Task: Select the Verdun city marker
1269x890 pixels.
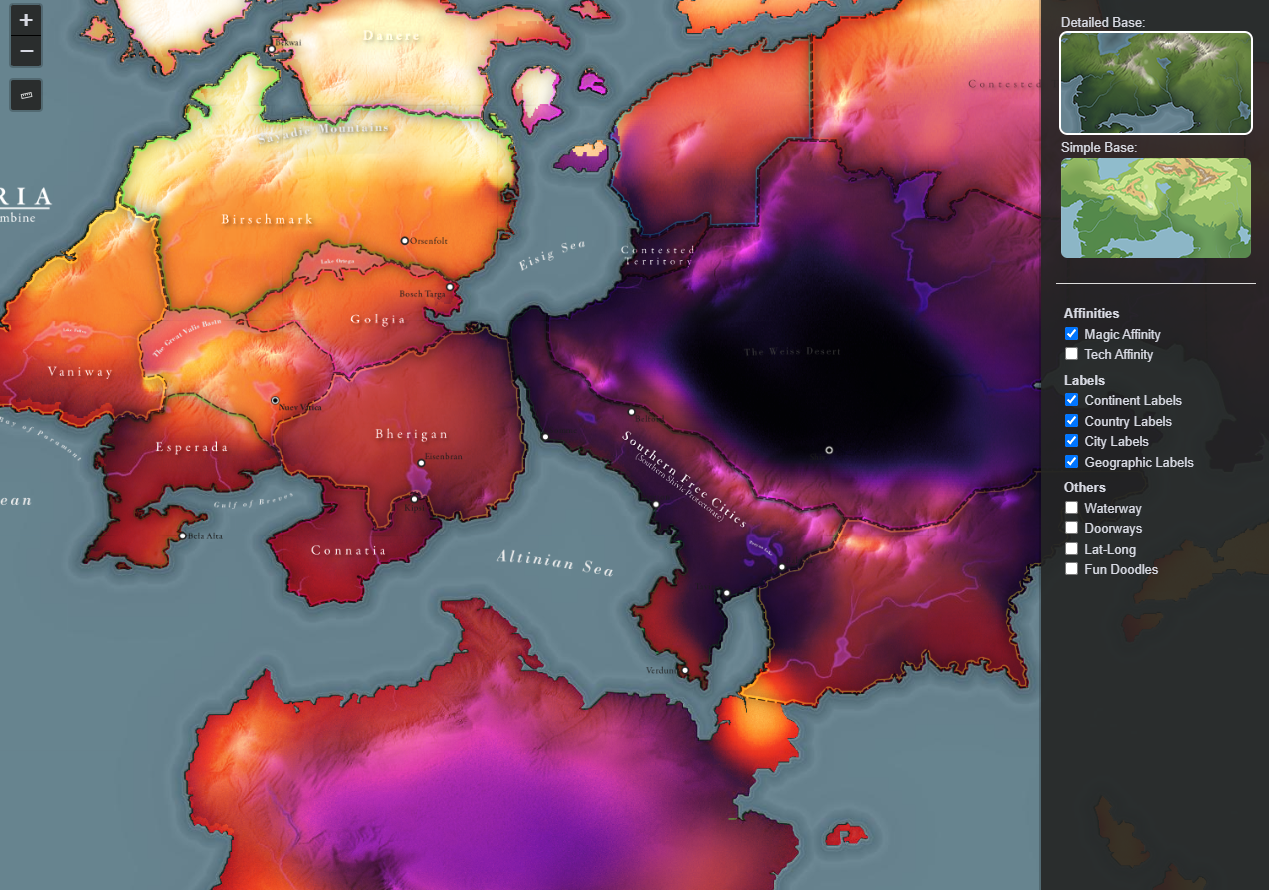Action: click(x=683, y=670)
